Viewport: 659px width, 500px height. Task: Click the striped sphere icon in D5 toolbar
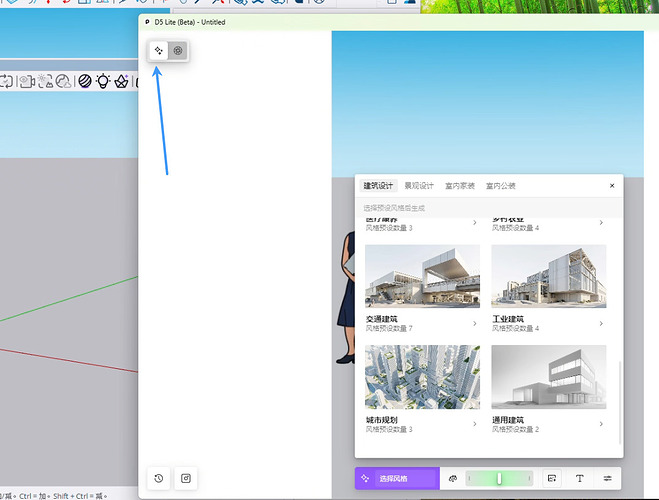85,81
